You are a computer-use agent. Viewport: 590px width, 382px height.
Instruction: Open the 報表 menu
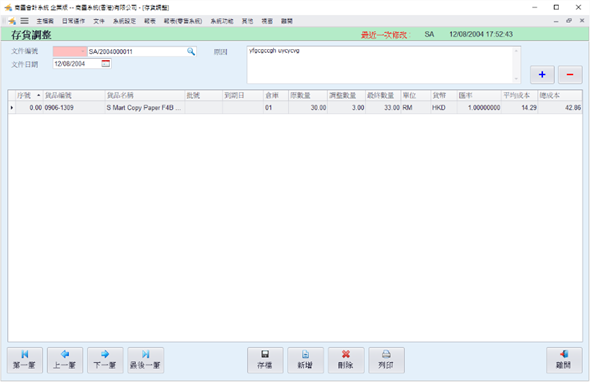tap(150, 21)
